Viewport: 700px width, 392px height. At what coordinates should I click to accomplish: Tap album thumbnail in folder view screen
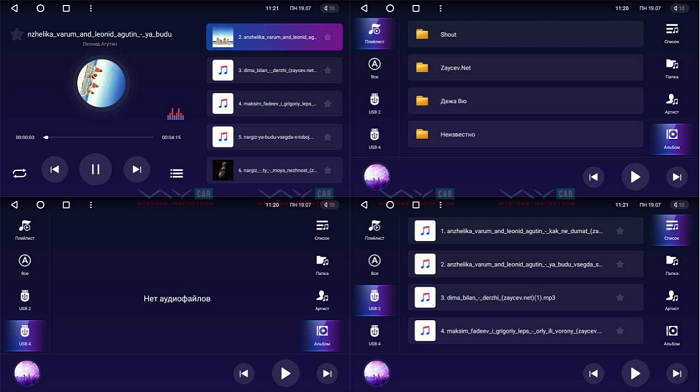click(376, 176)
